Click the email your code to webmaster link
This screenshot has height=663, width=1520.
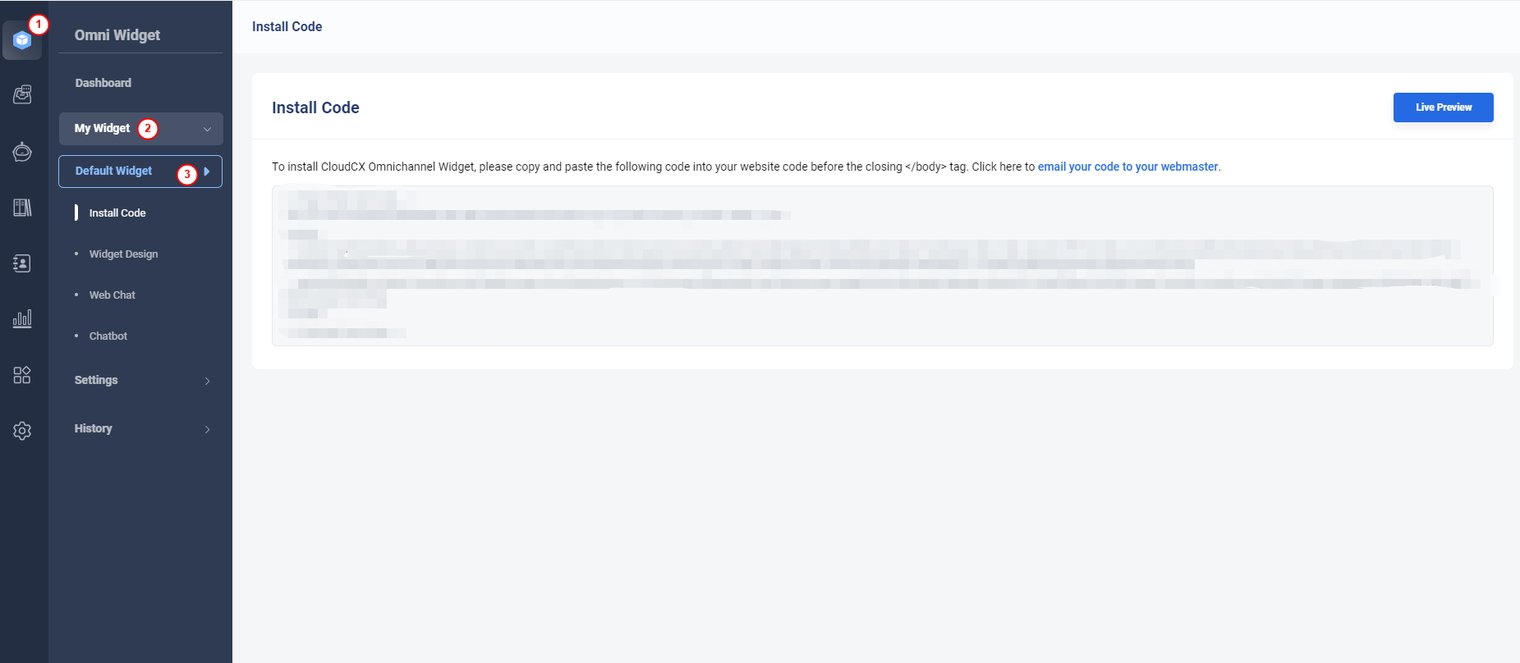(x=1128, y=167)
